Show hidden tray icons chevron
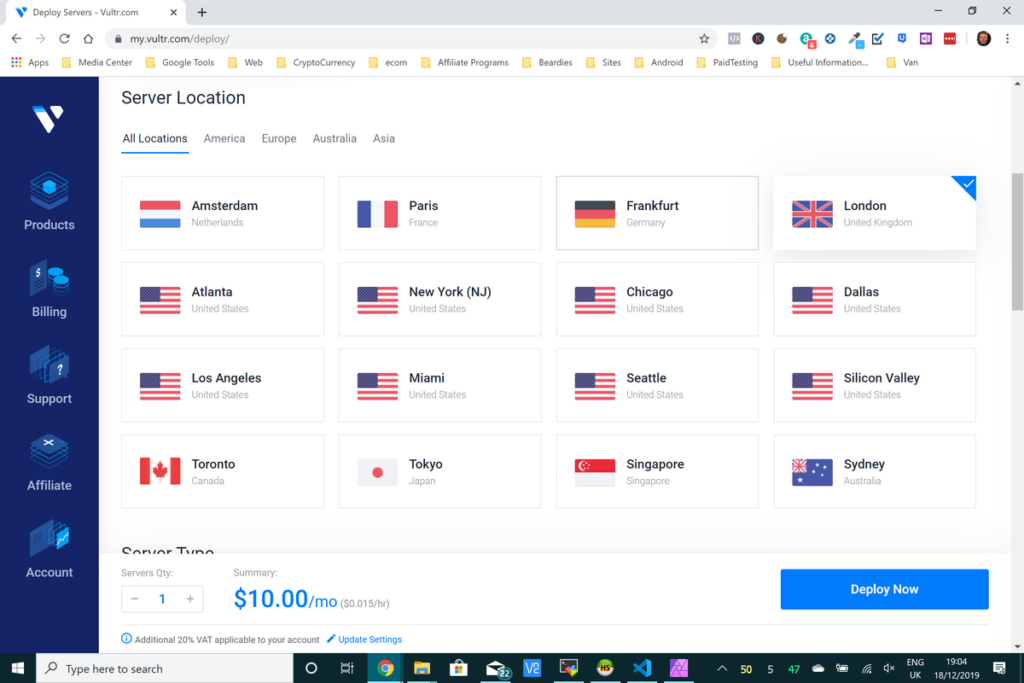 coord(722,668)
